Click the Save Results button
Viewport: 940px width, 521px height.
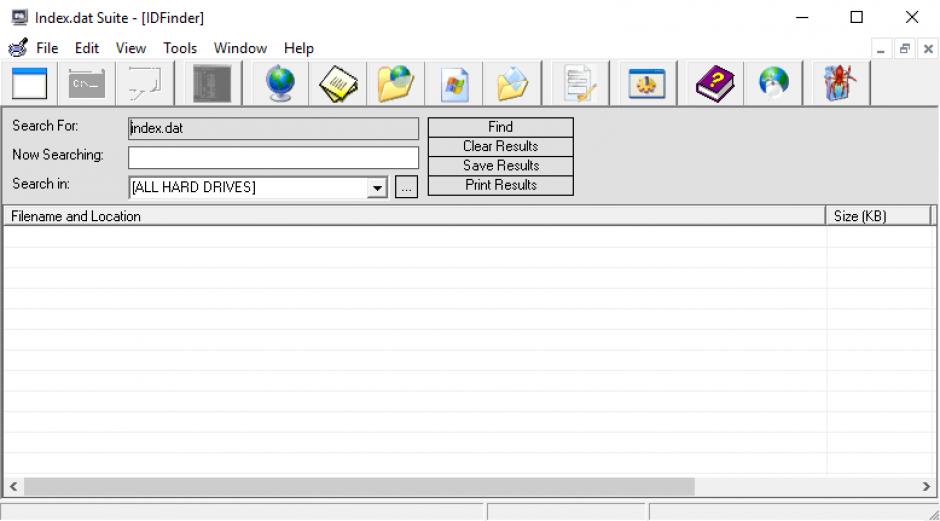(501, 165)
